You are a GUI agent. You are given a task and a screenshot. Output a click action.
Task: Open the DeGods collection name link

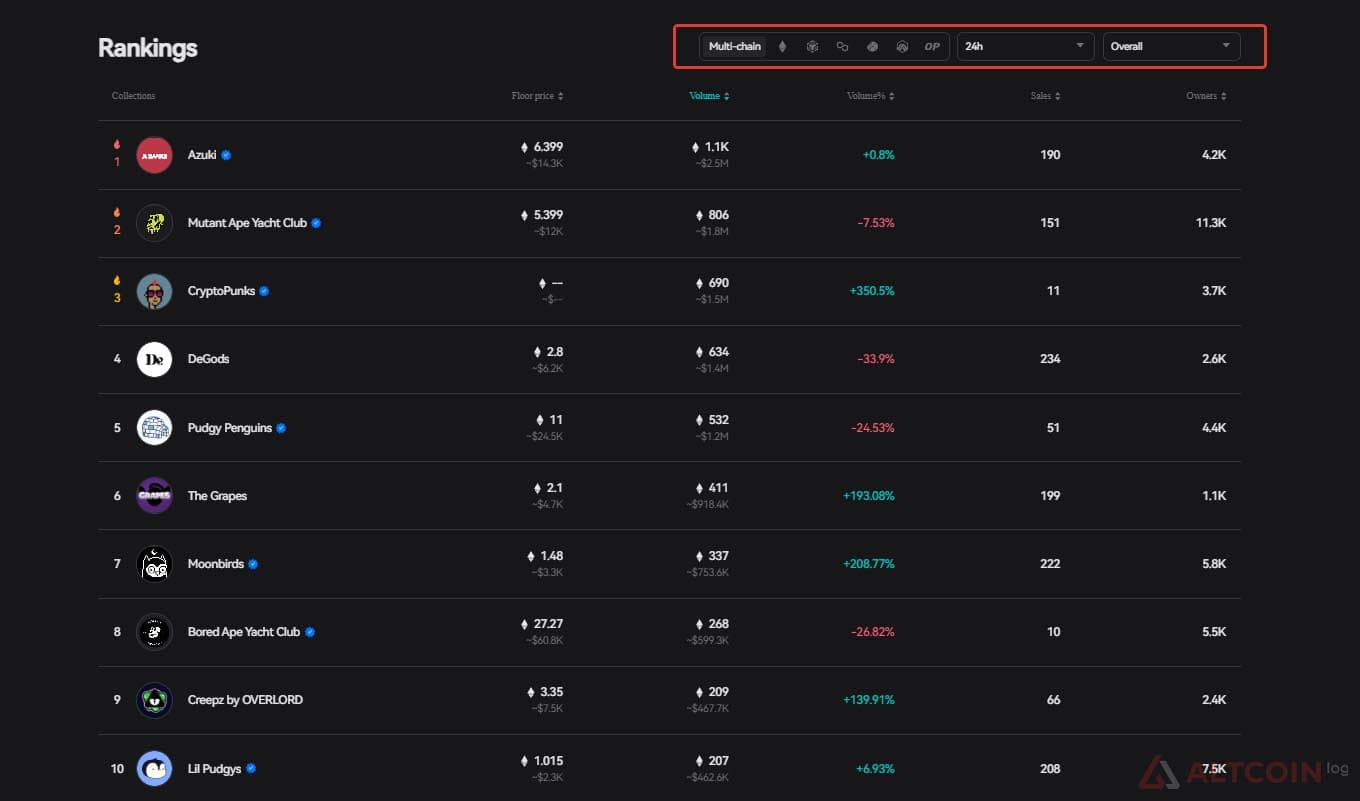(208, 359)
